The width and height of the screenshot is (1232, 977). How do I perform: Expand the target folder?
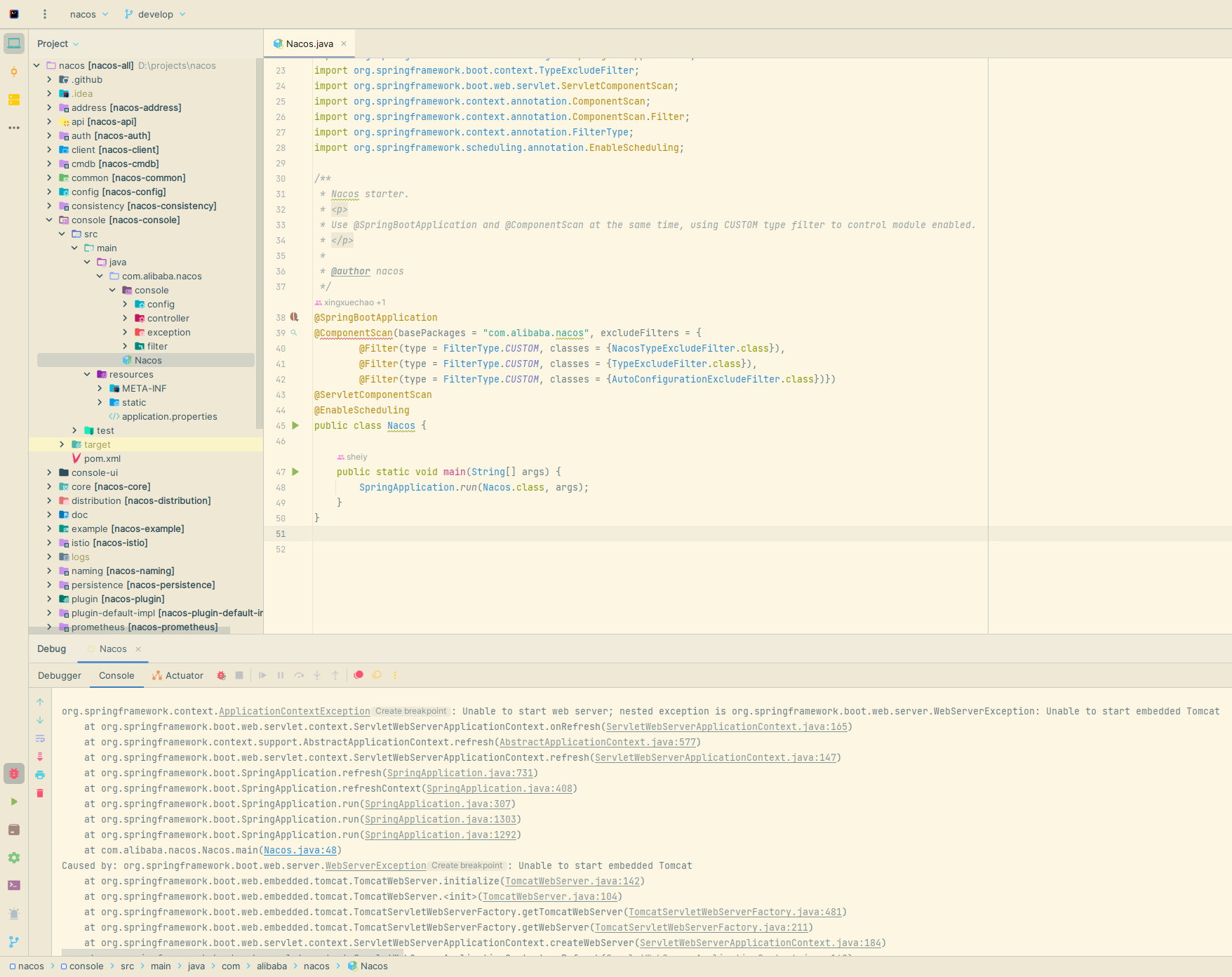pyautogui.click(x=62, y=444)
